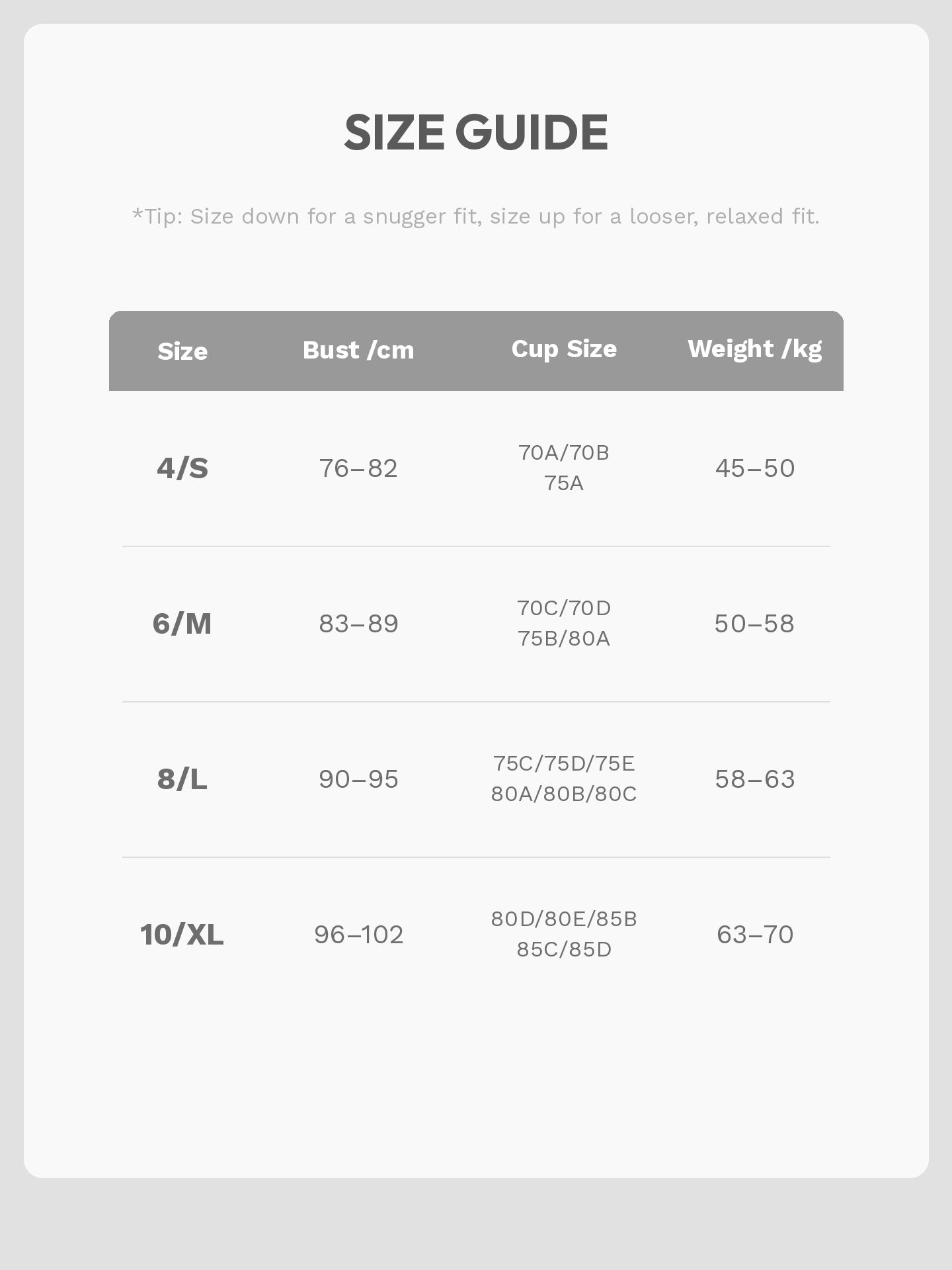Click the 50–58 weight value
Screen dimensions: 952x1270
tap(754, 624)
